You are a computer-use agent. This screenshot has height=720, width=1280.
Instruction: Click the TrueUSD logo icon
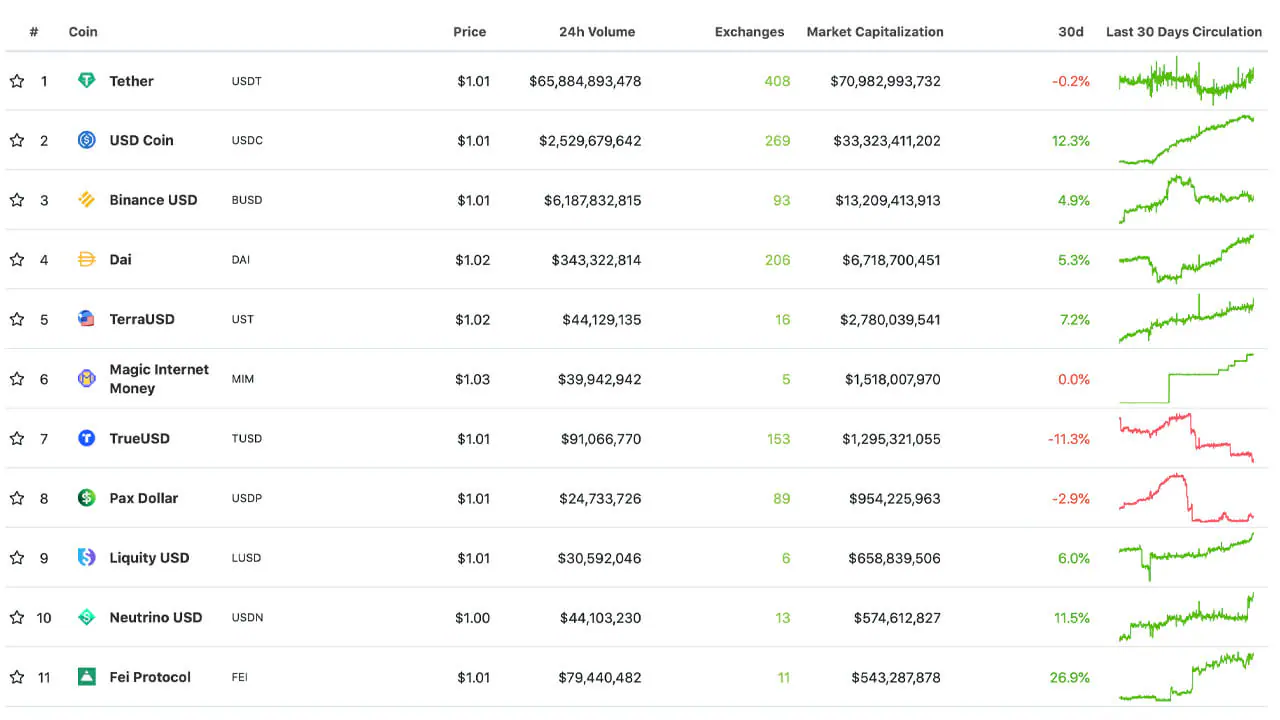[87, 438]
